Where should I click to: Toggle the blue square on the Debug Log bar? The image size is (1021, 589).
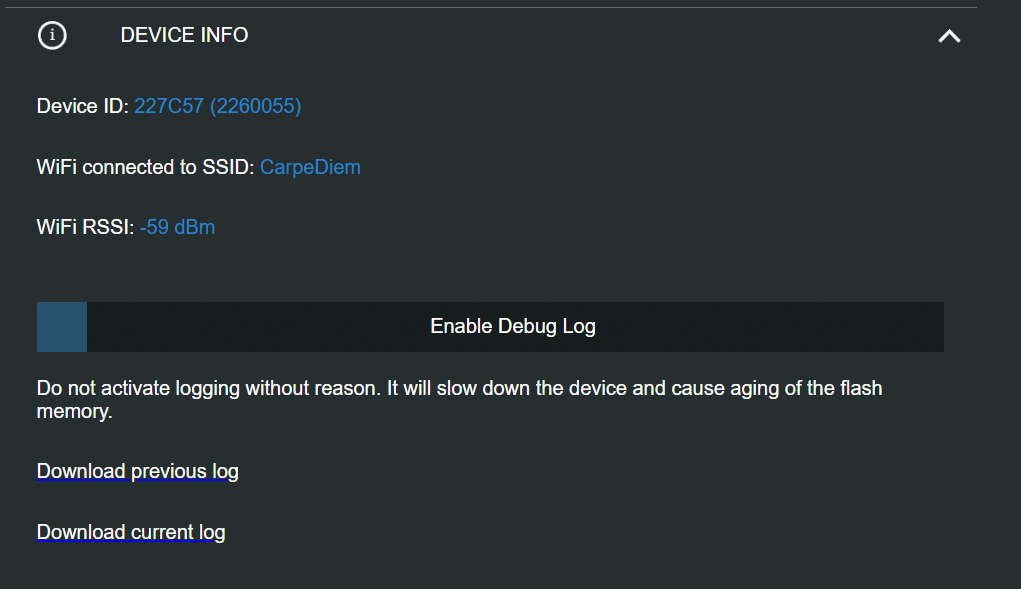coord(62,327)
